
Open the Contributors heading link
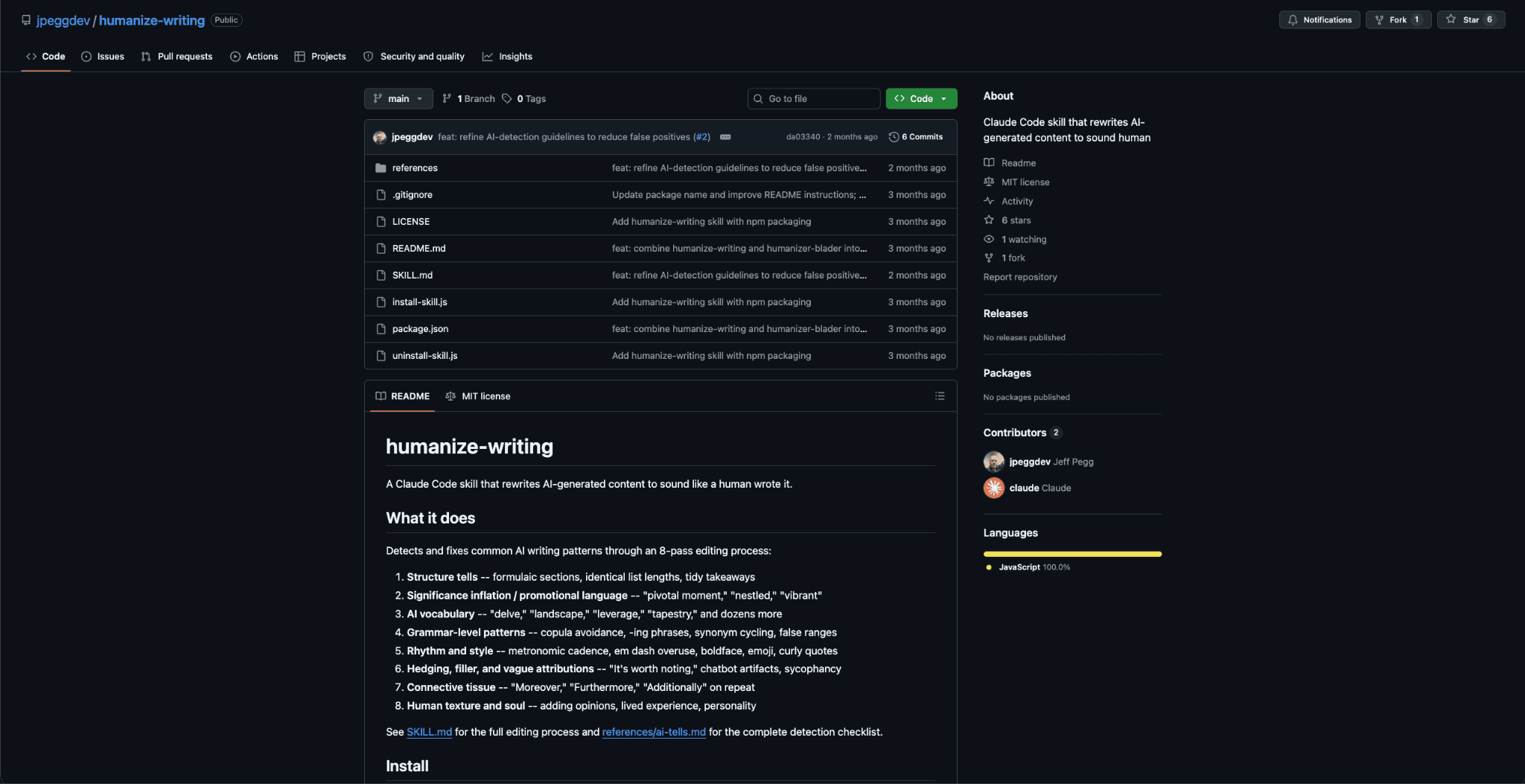[x=1022, y=433]
